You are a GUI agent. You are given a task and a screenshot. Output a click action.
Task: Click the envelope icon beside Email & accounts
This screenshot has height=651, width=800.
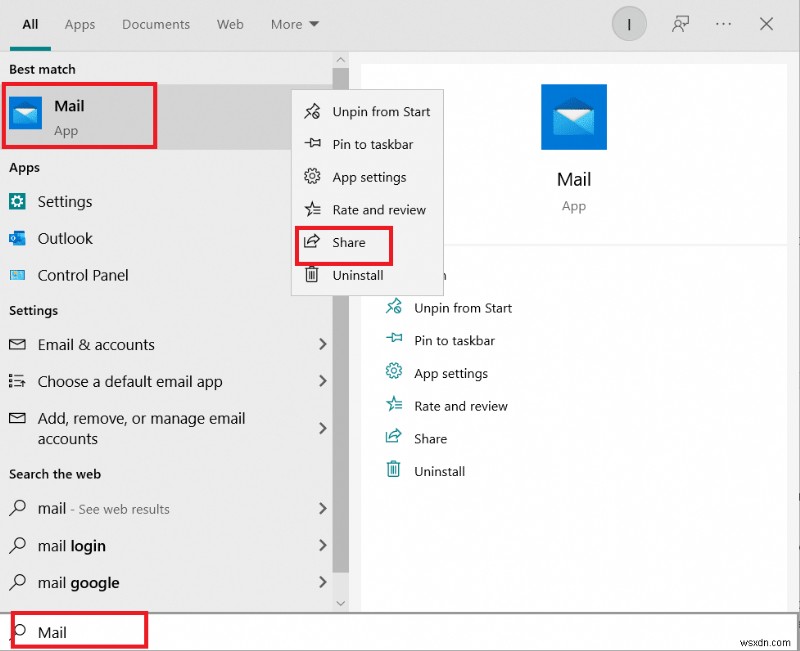(x=17, y=344)
